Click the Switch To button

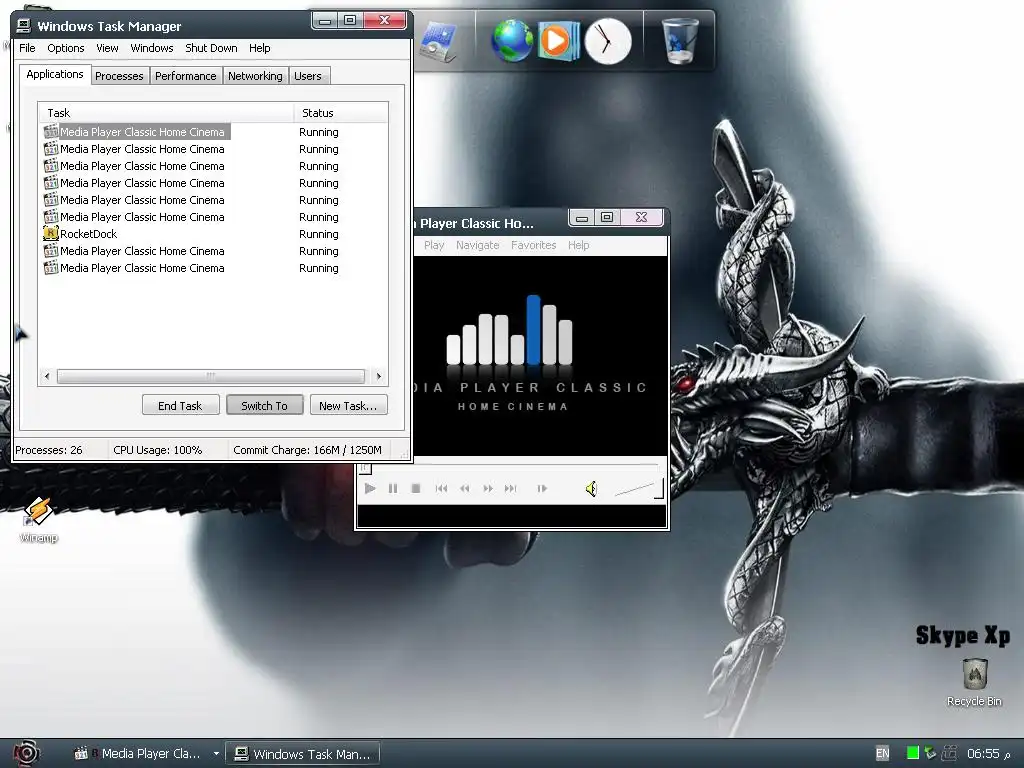264,405
